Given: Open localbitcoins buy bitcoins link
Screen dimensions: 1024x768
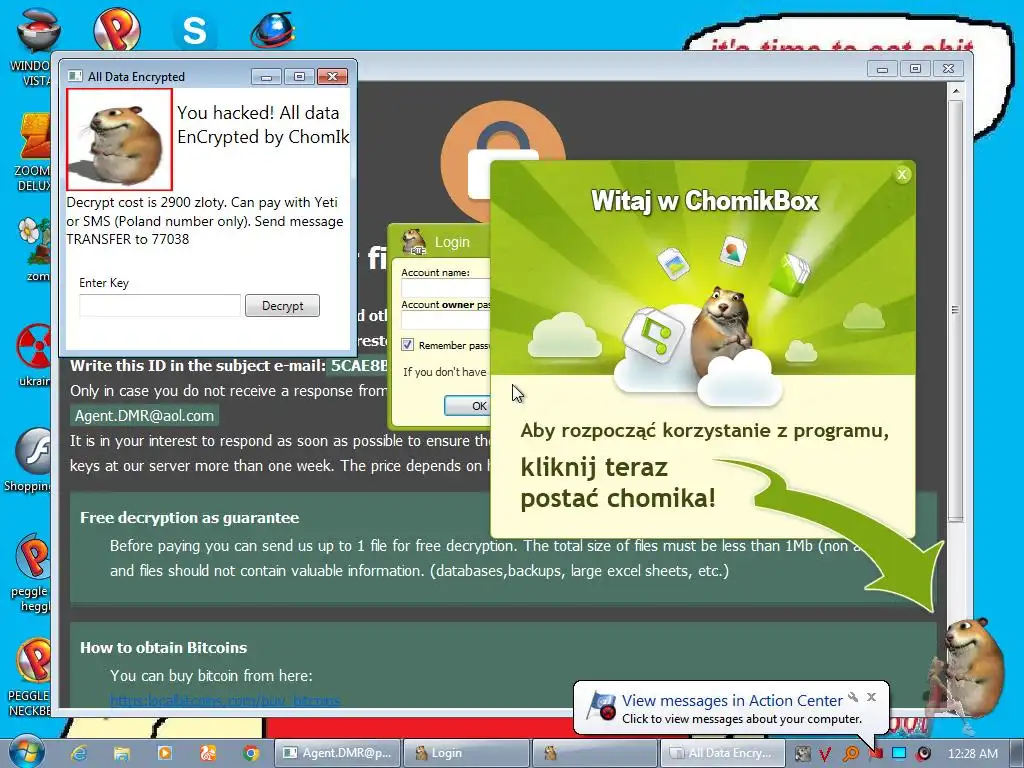Looking at the screenshot, I should 225,701.
